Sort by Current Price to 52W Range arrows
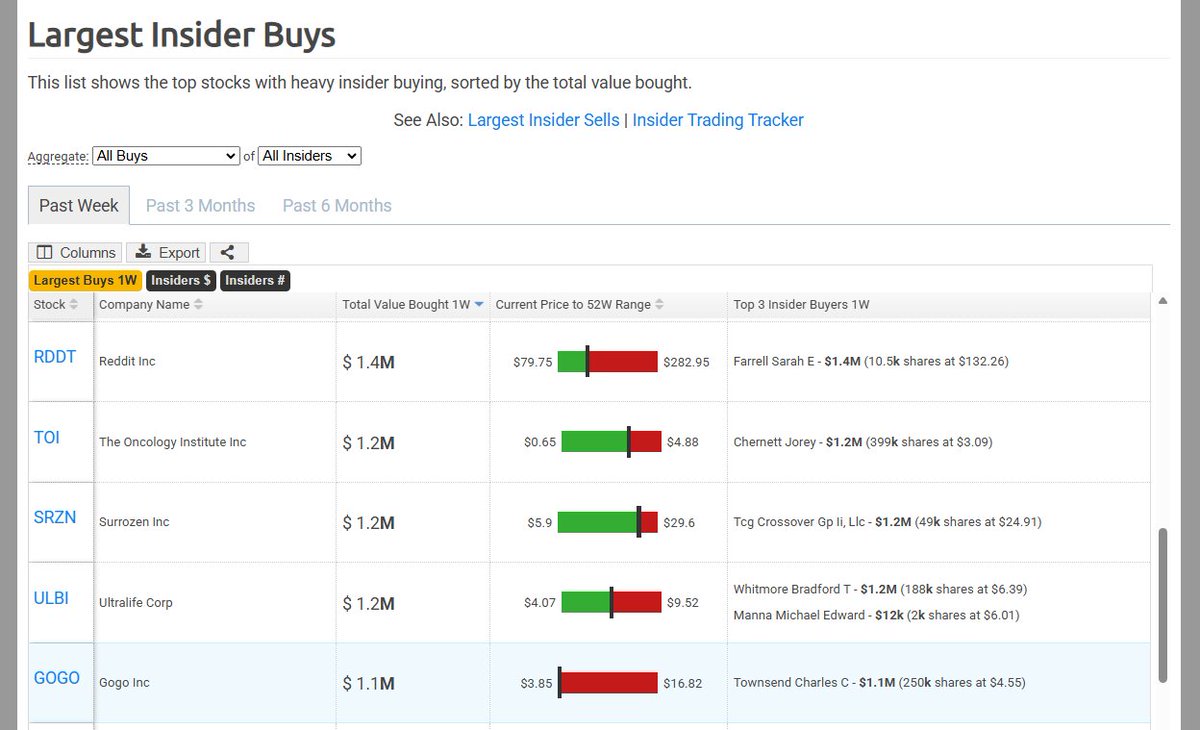 (660, 305)
